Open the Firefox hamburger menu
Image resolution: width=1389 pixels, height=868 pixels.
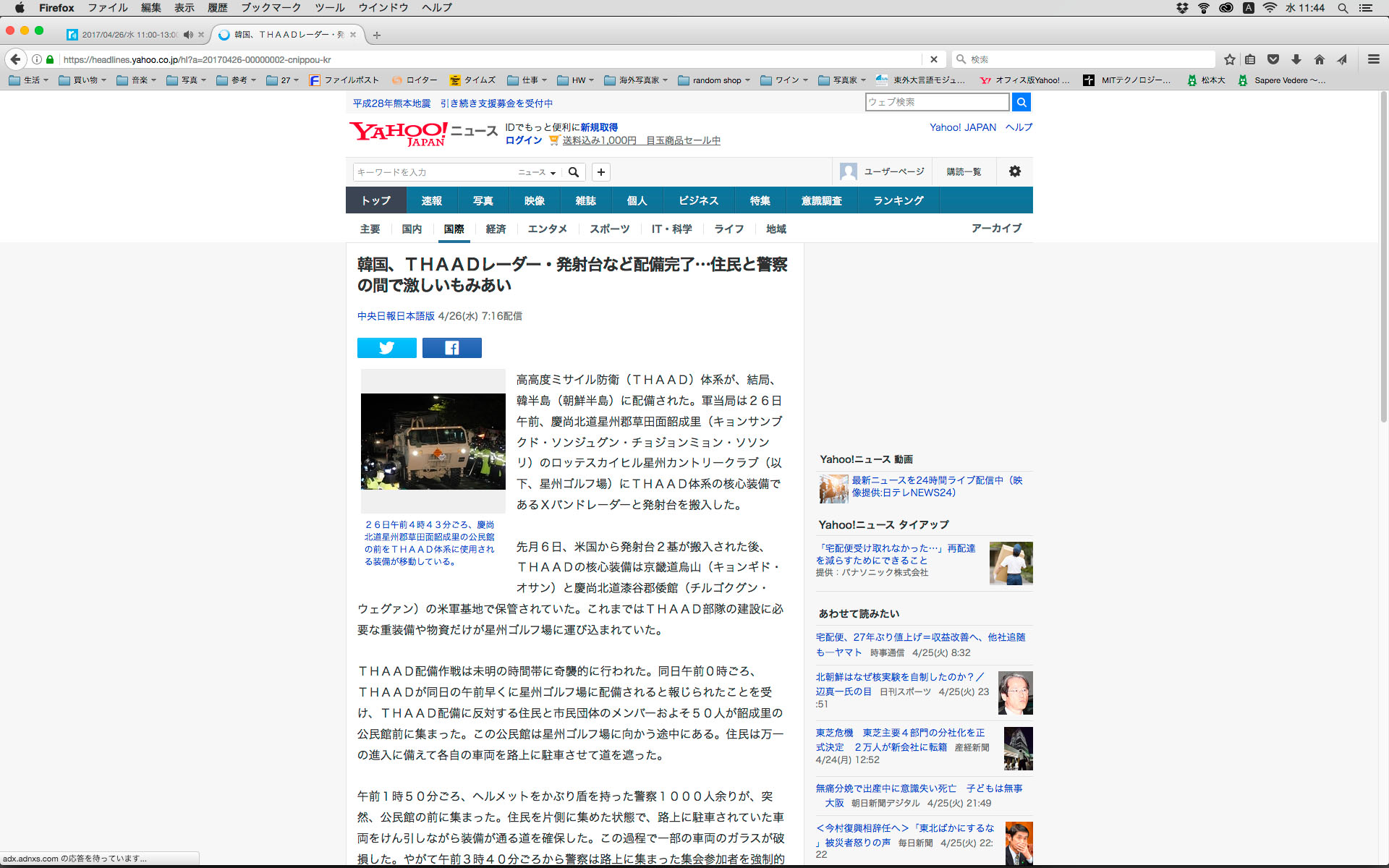pos(1373,59)
